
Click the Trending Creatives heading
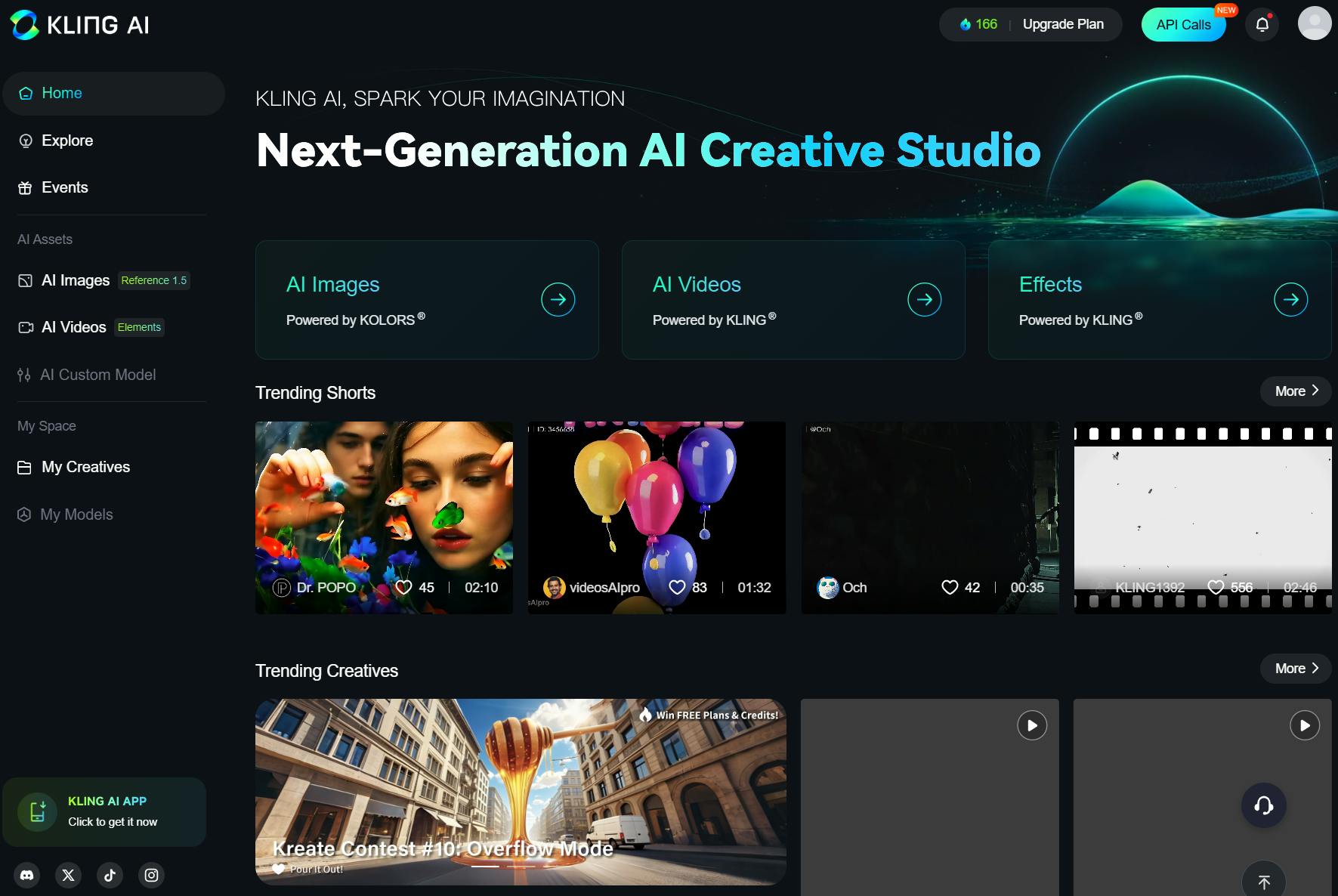[326, 671]
